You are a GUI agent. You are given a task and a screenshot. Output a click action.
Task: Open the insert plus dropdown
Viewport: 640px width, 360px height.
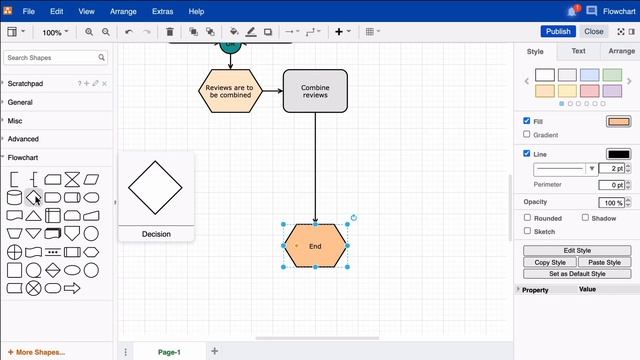click(342, 31)
